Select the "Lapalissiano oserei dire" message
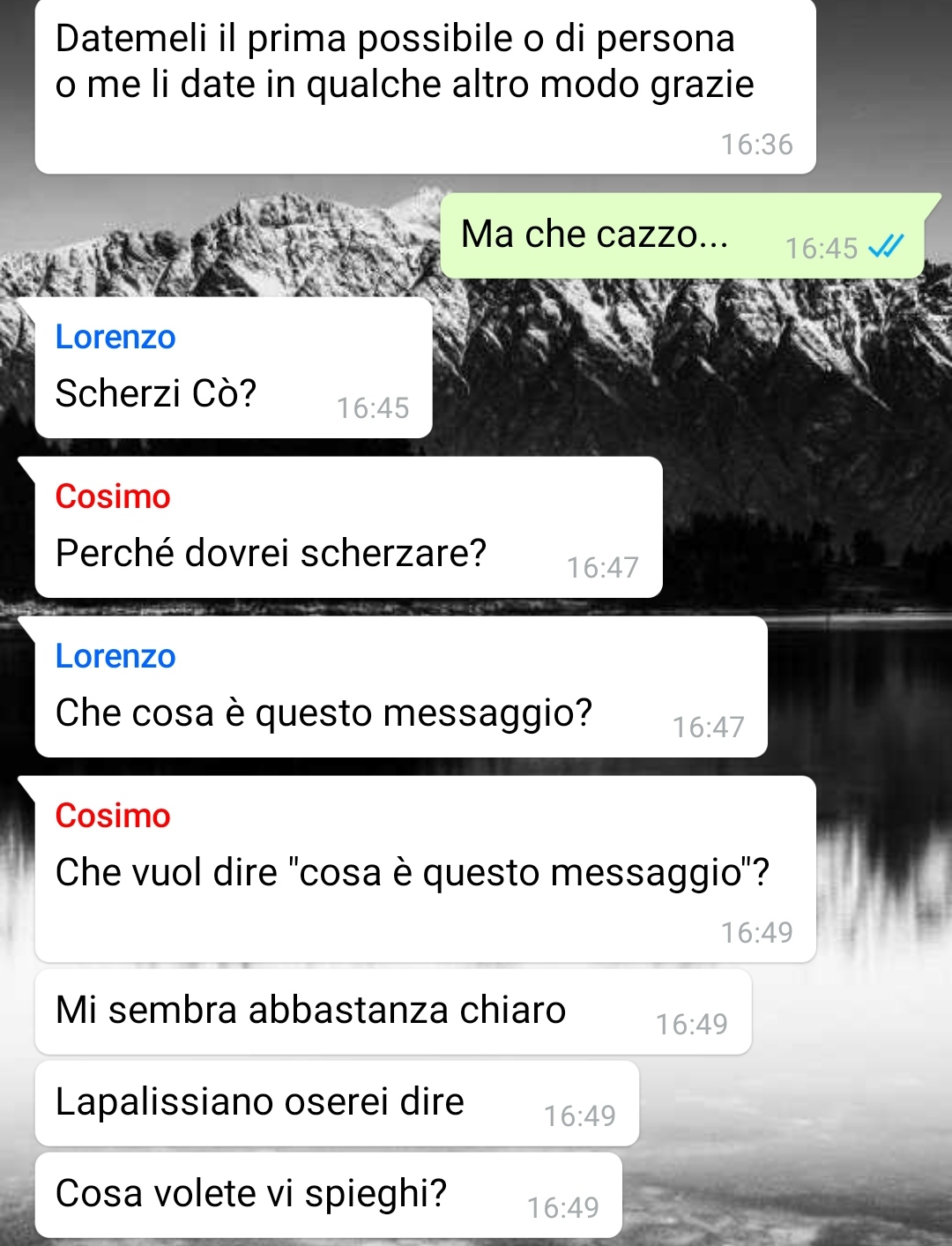This screenshot has width=952, height=1246. [x=337, y=1103]
